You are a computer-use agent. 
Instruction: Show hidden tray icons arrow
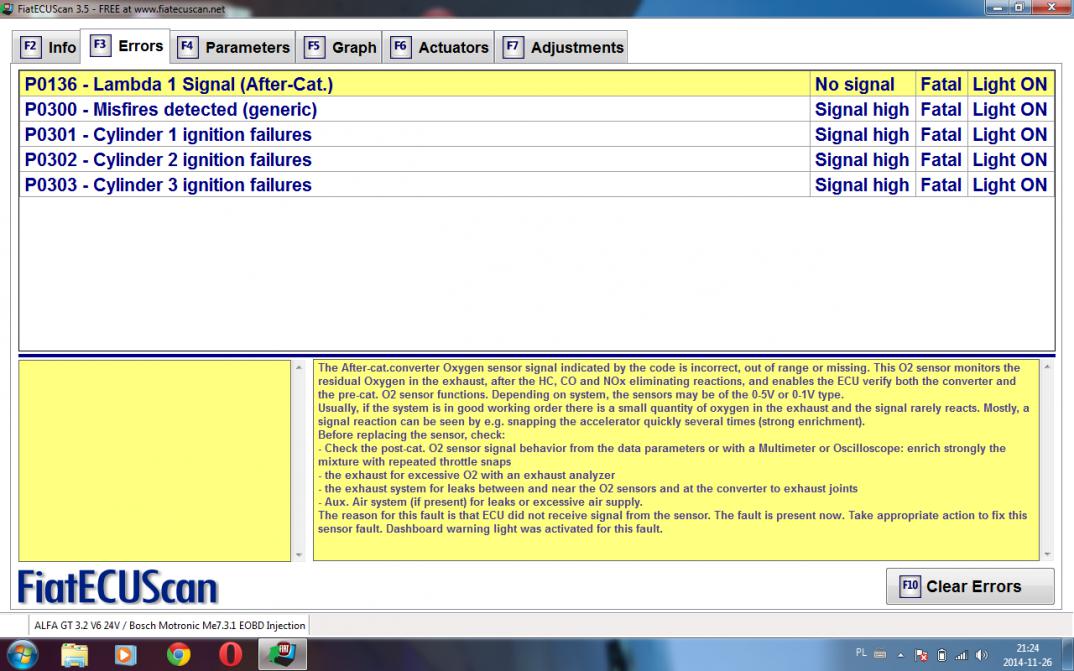[x=900, y=655]
